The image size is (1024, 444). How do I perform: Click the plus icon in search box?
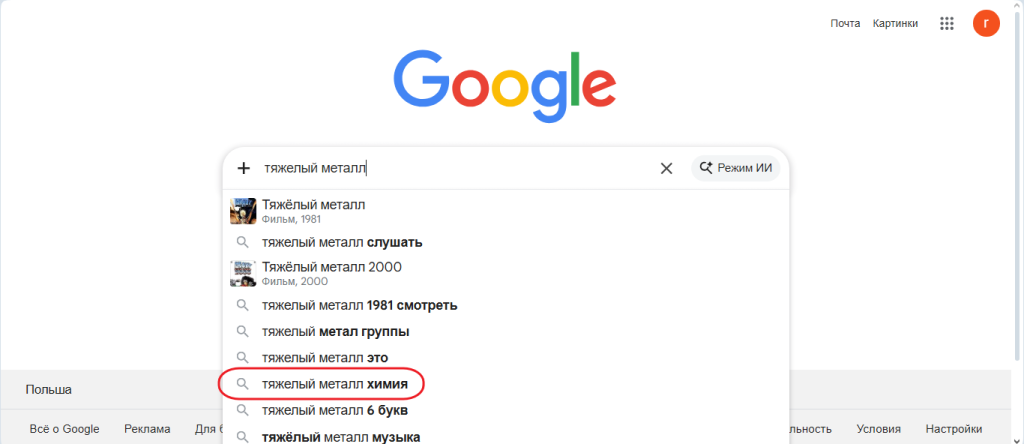click(x=243, y=168)
